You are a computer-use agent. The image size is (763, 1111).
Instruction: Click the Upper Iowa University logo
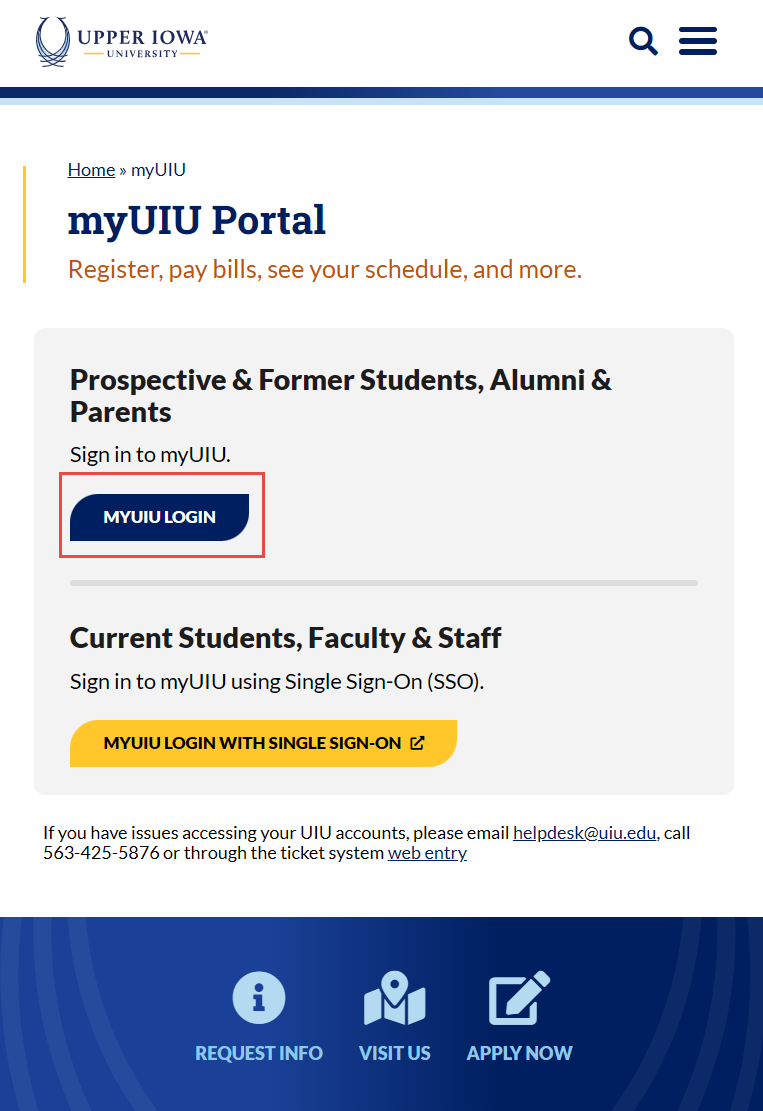pyautogui.click(x=122, y=42)
